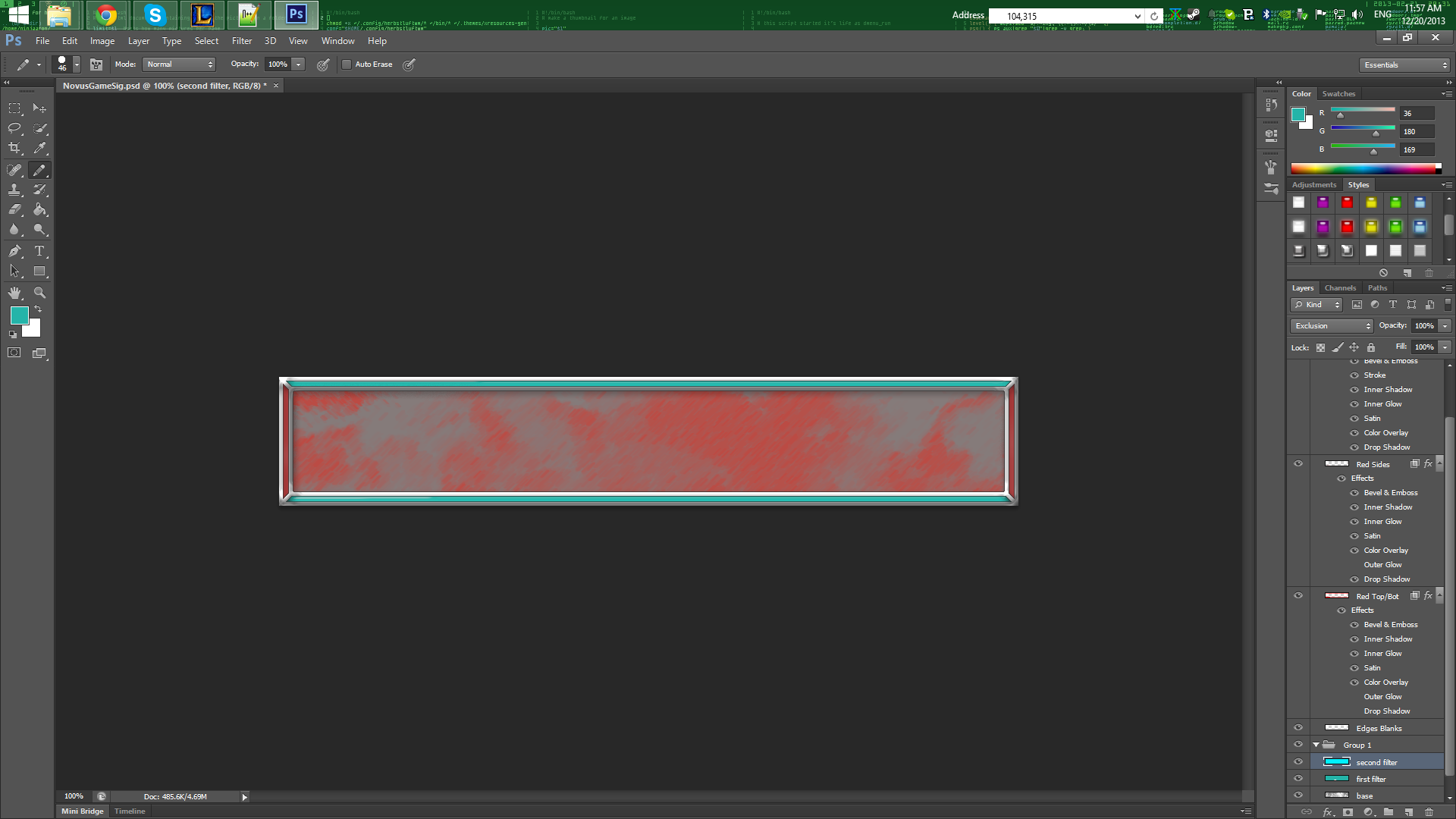The height and width of the screenshot is (819, 1456).
Task: Click the create new layer icon
Action: click(1408, 812)
